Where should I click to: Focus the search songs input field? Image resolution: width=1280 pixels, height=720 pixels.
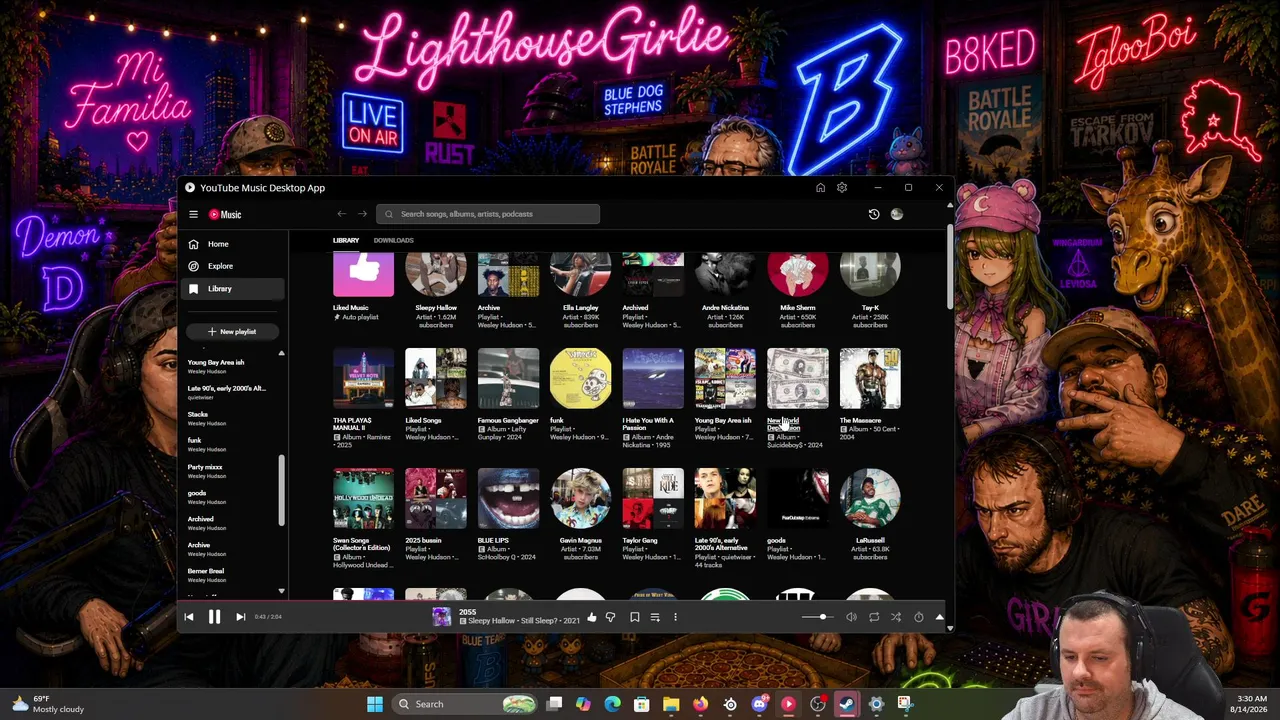(488, 214)
